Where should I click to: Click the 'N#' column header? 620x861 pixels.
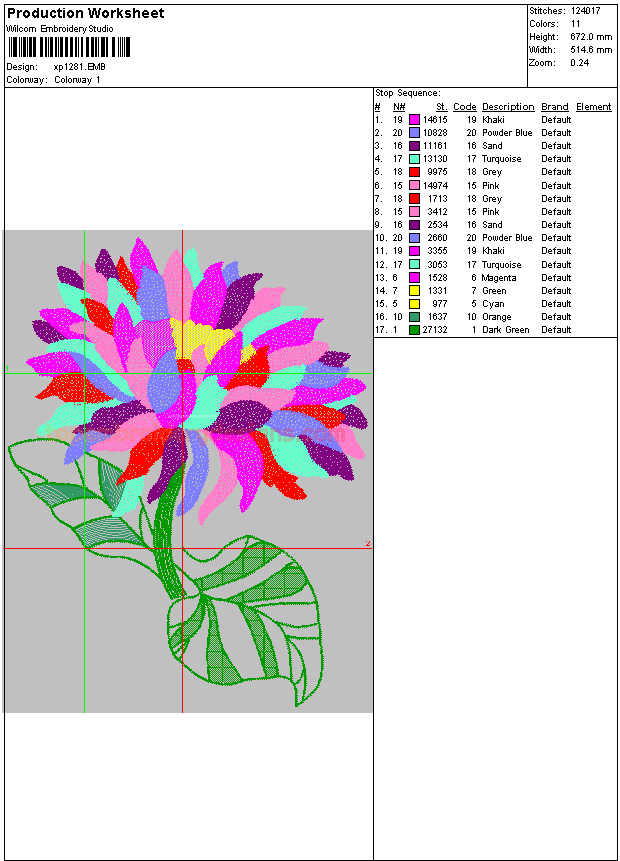[x=399, y=107]
